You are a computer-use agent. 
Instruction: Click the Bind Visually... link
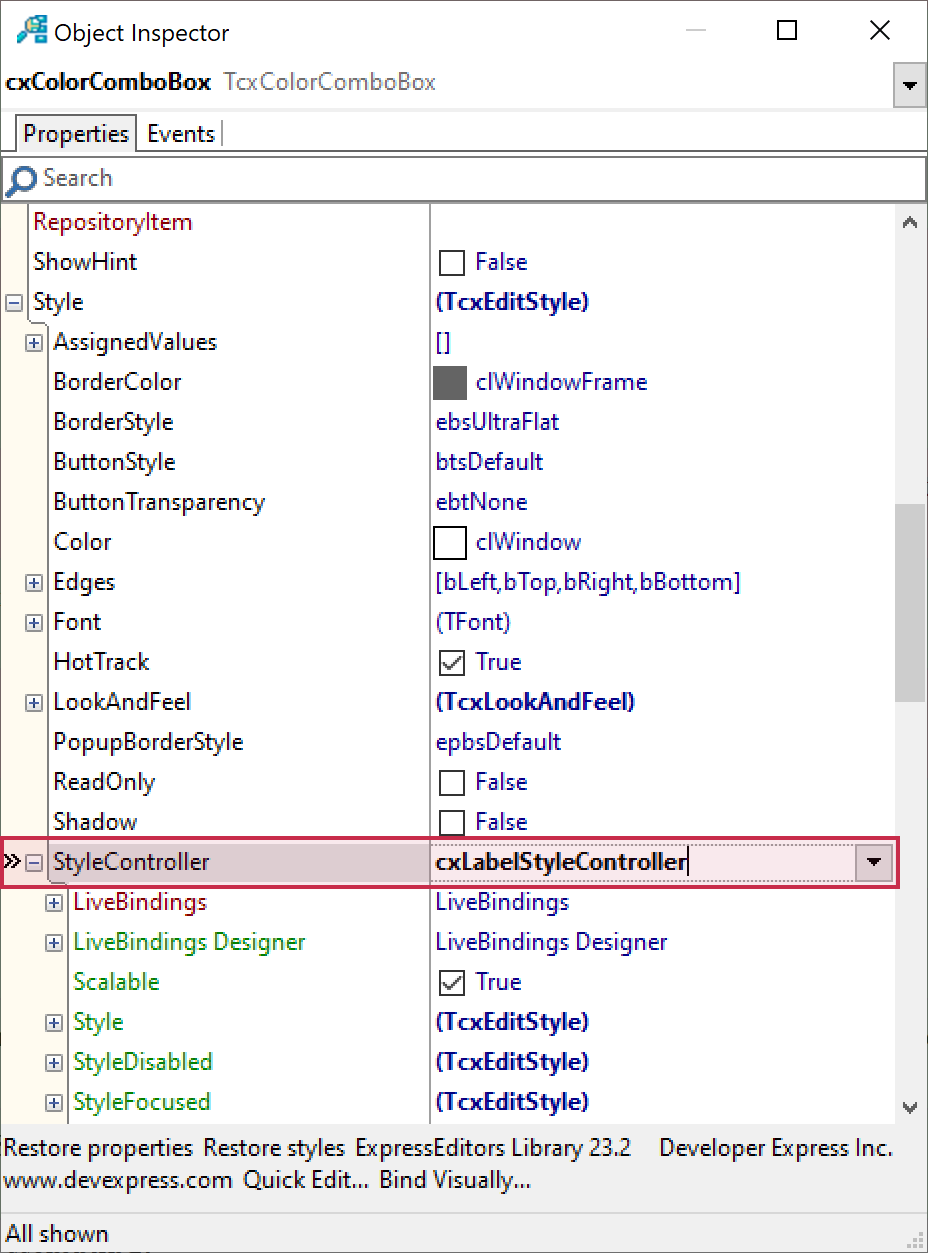[x=455, y=1180]
